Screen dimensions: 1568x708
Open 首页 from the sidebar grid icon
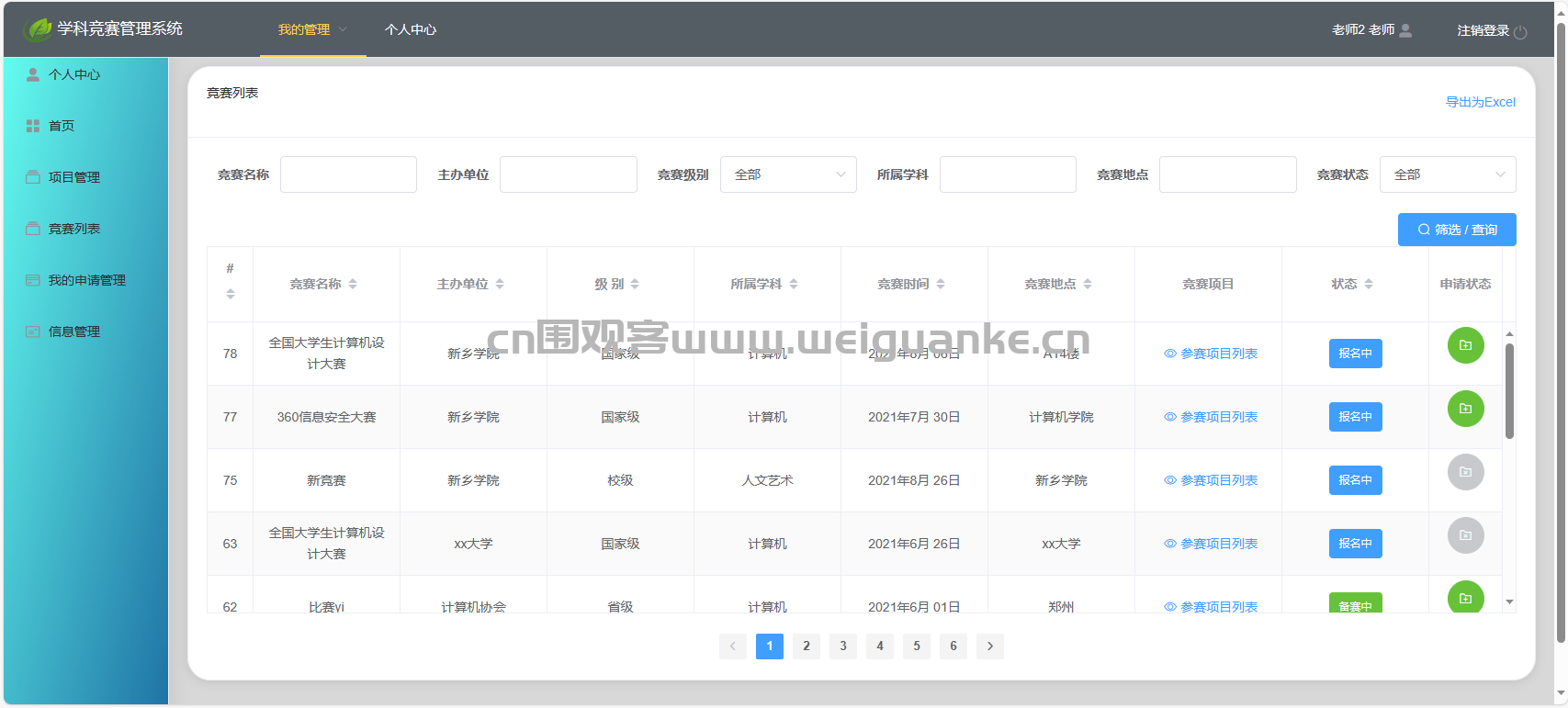pyautogui.click(x=33, y=126)
